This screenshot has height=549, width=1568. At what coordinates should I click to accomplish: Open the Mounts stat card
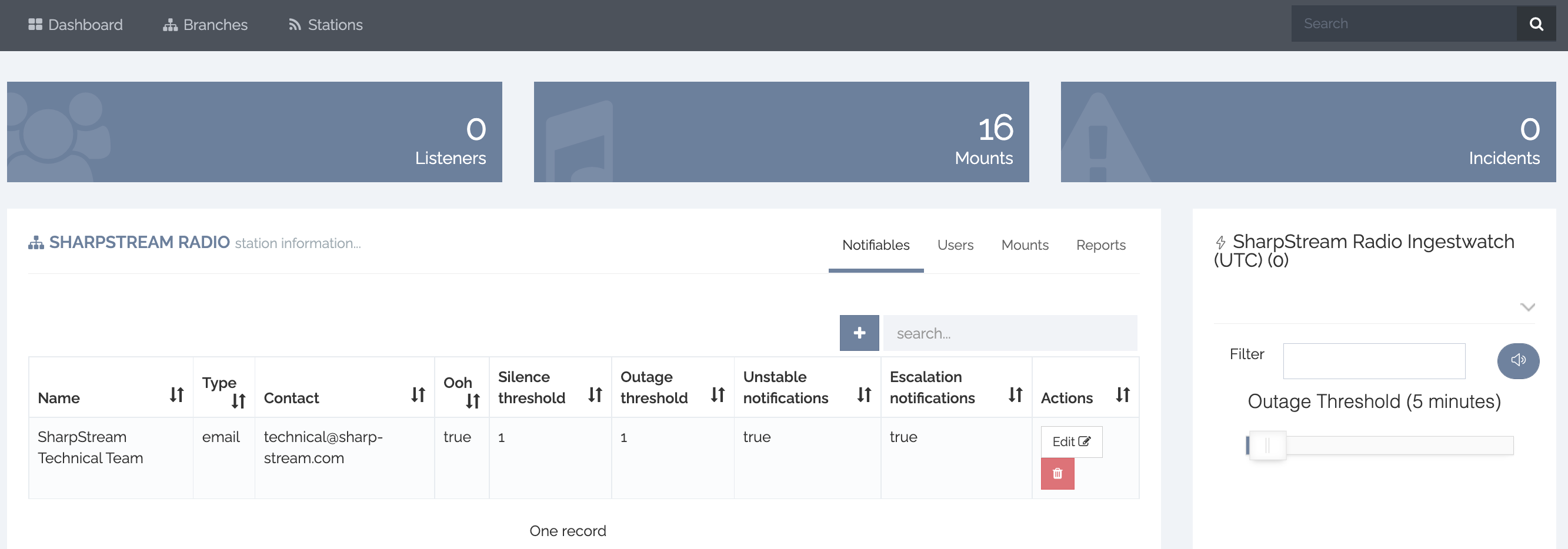tap(781, 132)
